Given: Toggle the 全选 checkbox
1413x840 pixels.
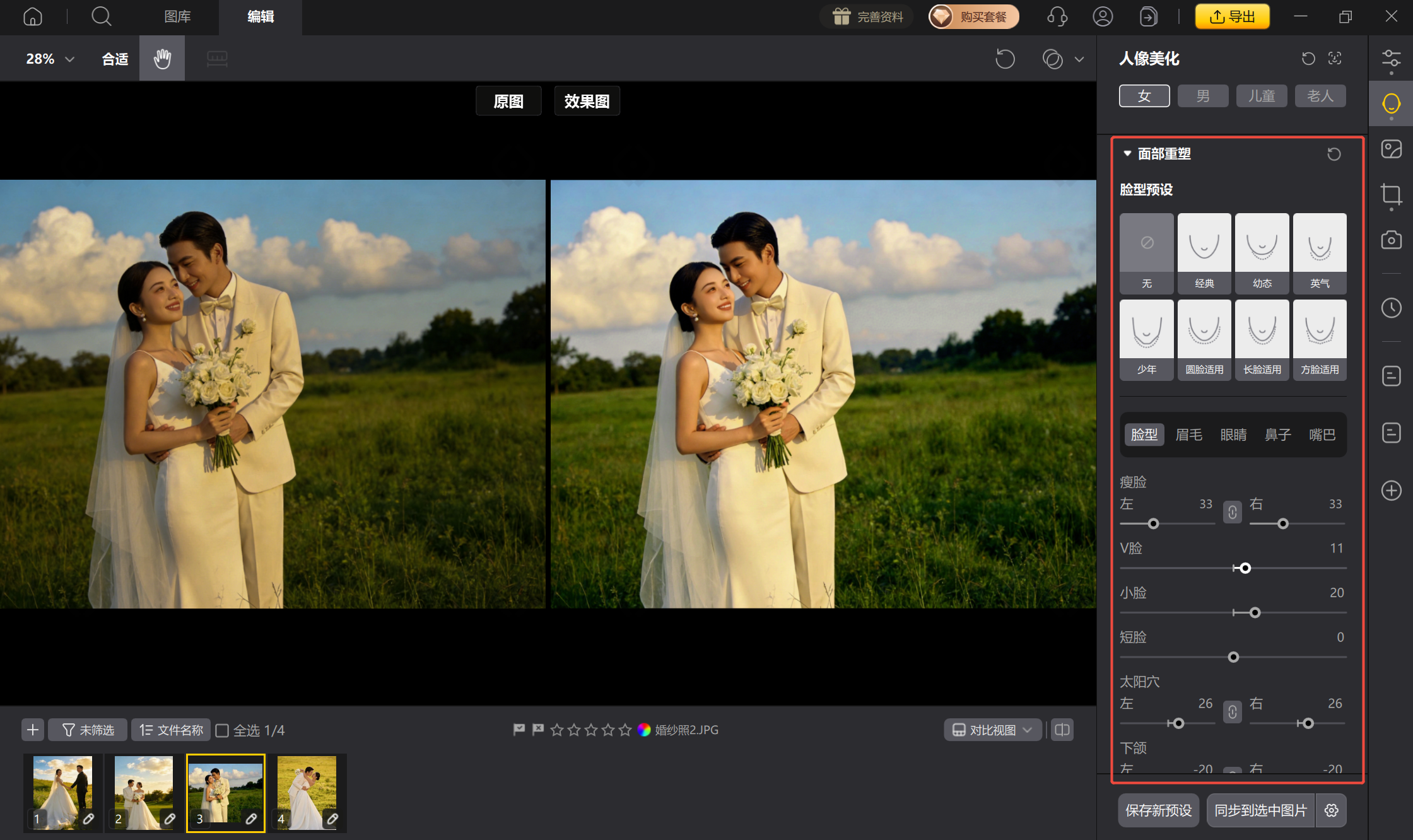Looking at the screenshot, I should pyautogui.click(x=222, y=730).
